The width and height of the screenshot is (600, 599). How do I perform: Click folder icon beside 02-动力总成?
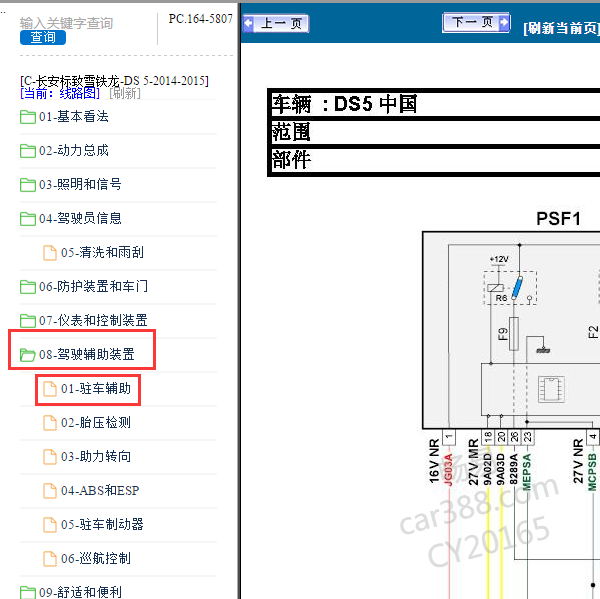click(28, 151)
